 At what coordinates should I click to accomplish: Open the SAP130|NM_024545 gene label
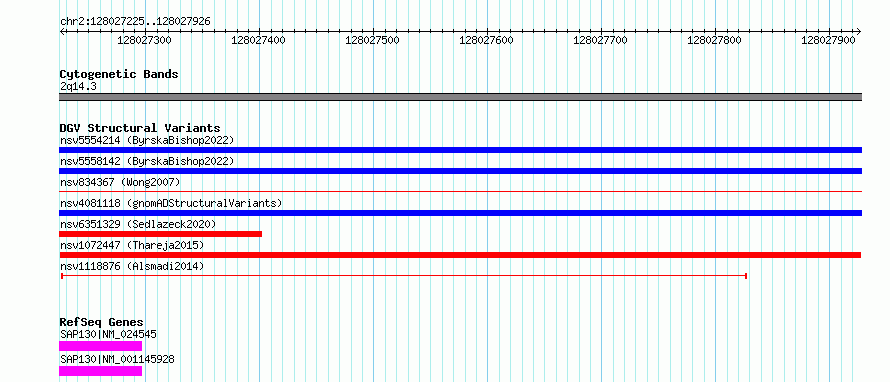108,334
